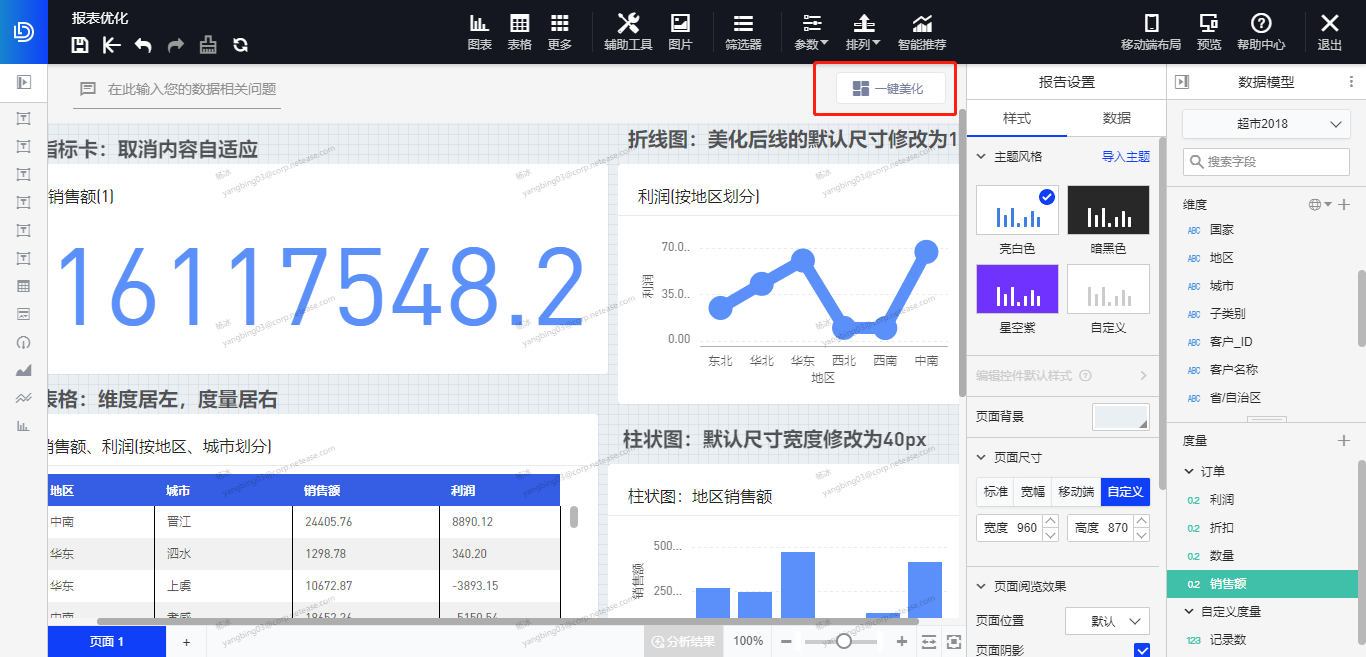The width and height of the screenshot is (1366, 657).
Task: Switch to the 数据 tab
Action: coord(1116,118)
